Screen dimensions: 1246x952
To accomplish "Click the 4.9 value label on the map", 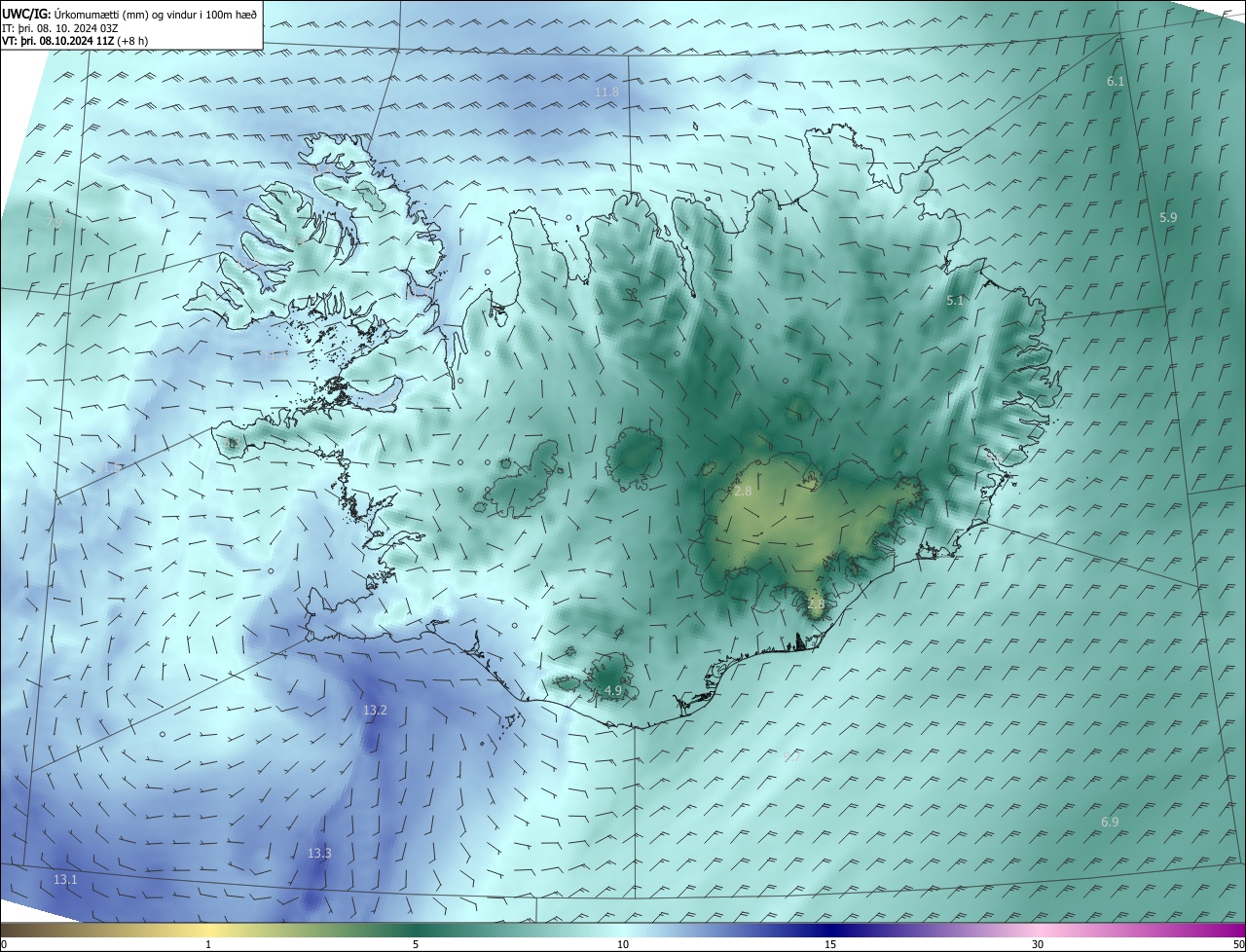I will click(613, 690).
